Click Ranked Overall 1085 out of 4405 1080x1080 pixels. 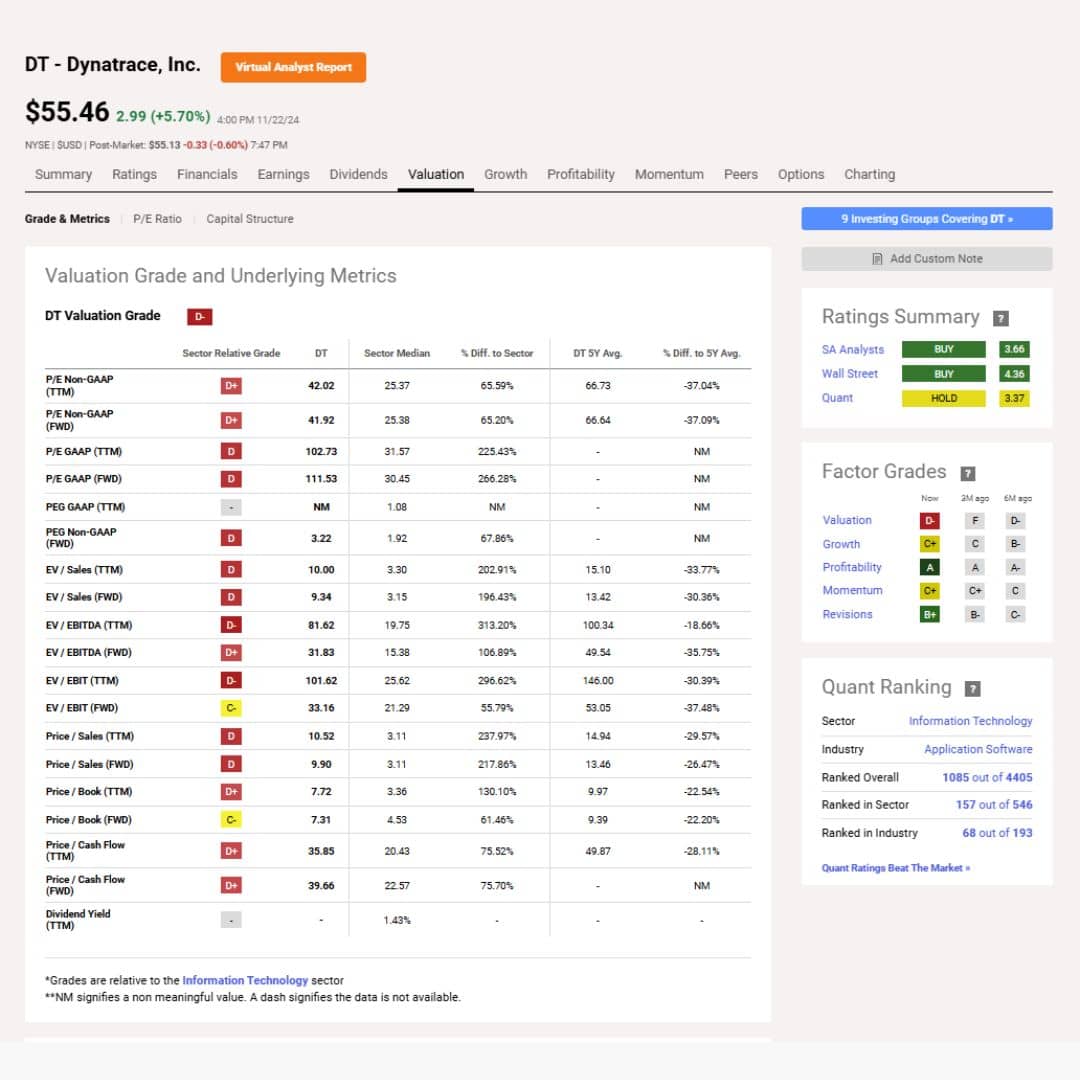point(987,778)
